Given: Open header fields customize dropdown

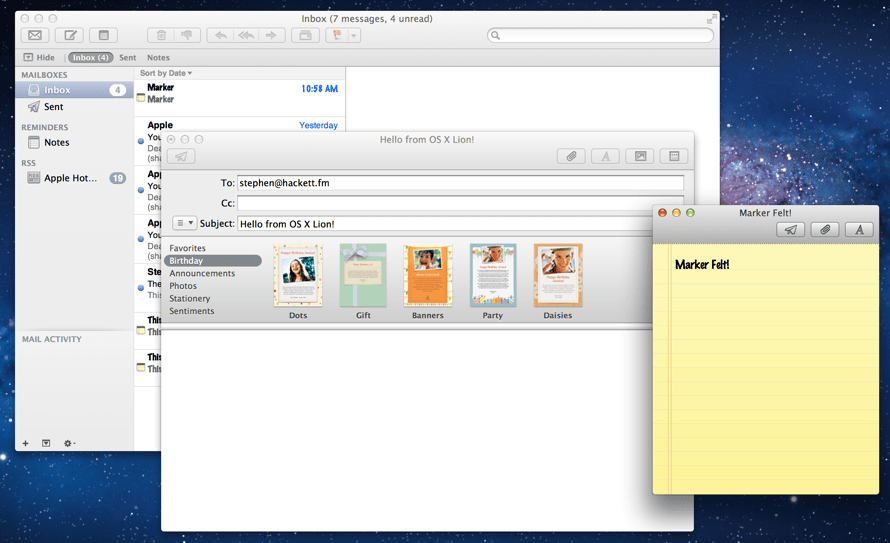Looking at the screenshot, I should [184, 223].
